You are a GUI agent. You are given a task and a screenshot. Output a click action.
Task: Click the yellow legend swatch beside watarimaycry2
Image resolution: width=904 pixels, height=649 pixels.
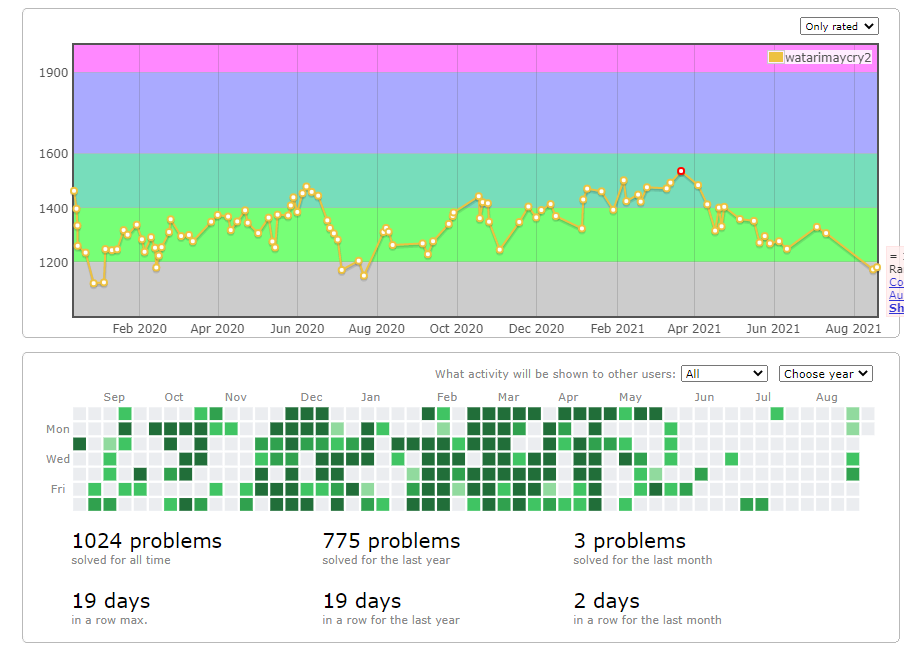tap(775, 57)
